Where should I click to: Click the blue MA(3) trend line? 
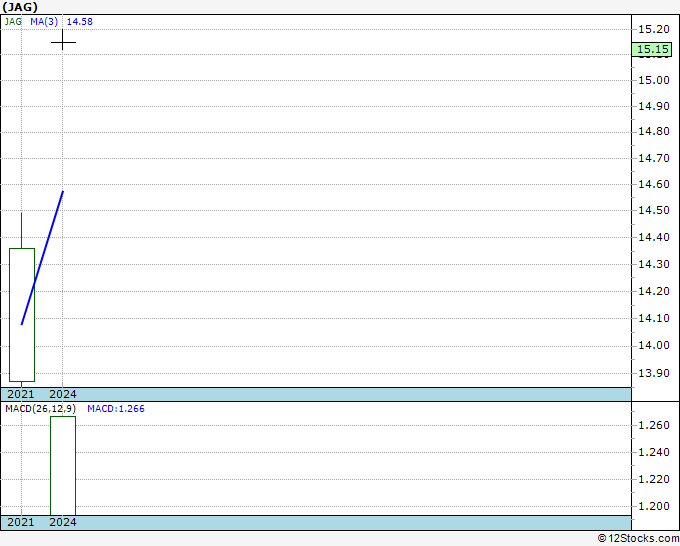(x=42, y=258)
